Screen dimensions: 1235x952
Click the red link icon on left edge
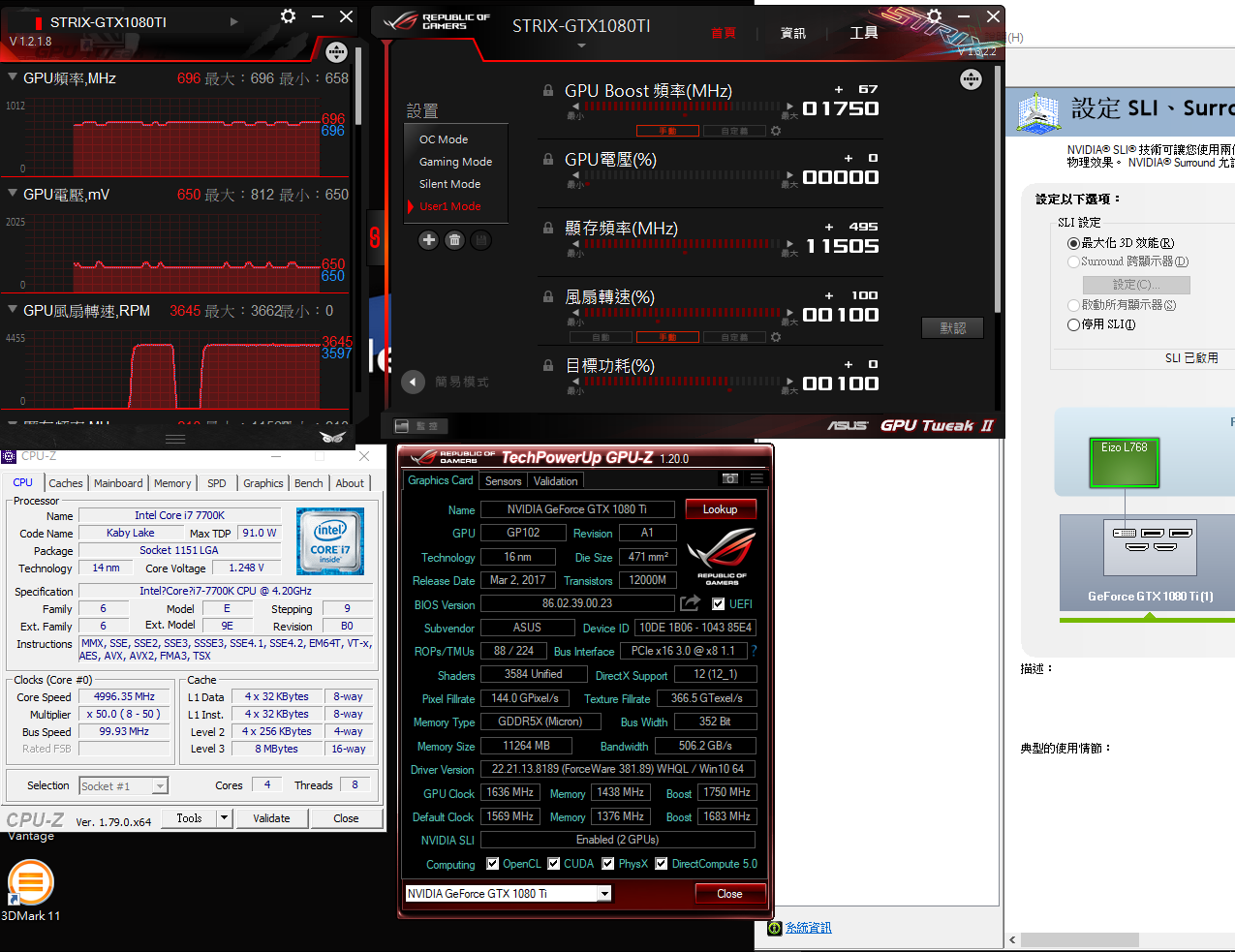[375, 236]
